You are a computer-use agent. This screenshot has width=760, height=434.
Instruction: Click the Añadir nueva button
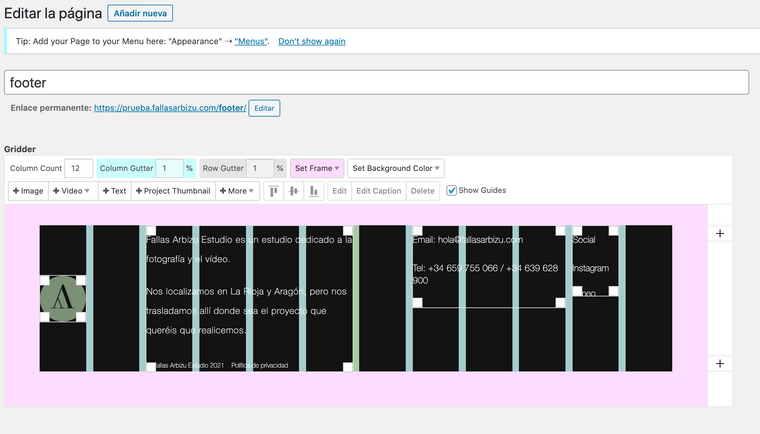pyautogui.click(x=140, y=13)
